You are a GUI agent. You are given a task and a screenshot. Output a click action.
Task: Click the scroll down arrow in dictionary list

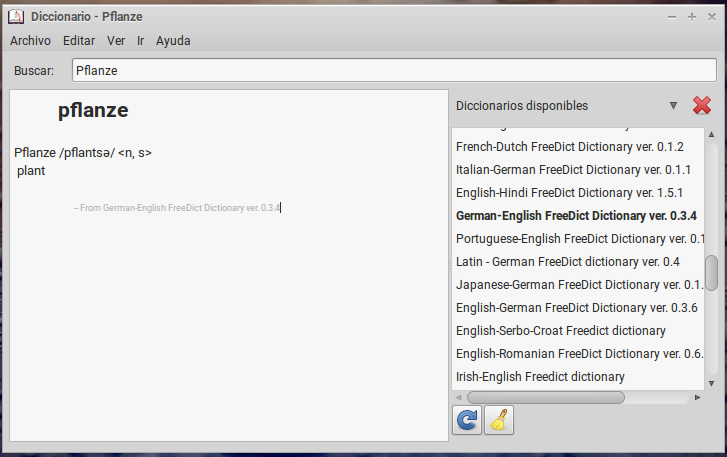click(x=711, y=383)
